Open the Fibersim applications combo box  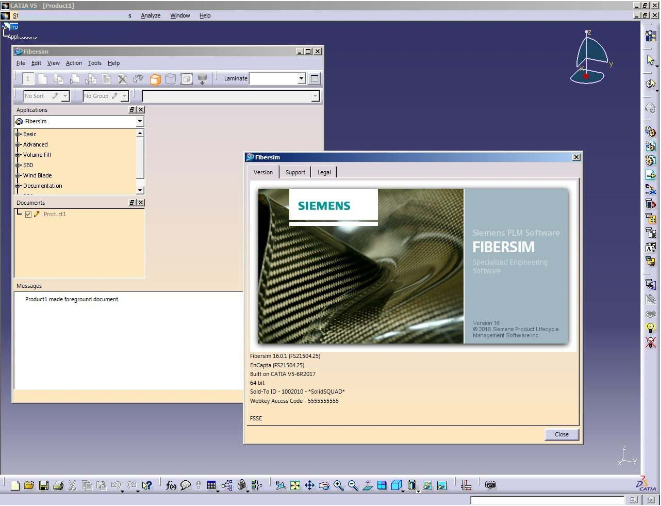[x=139, y=121]
